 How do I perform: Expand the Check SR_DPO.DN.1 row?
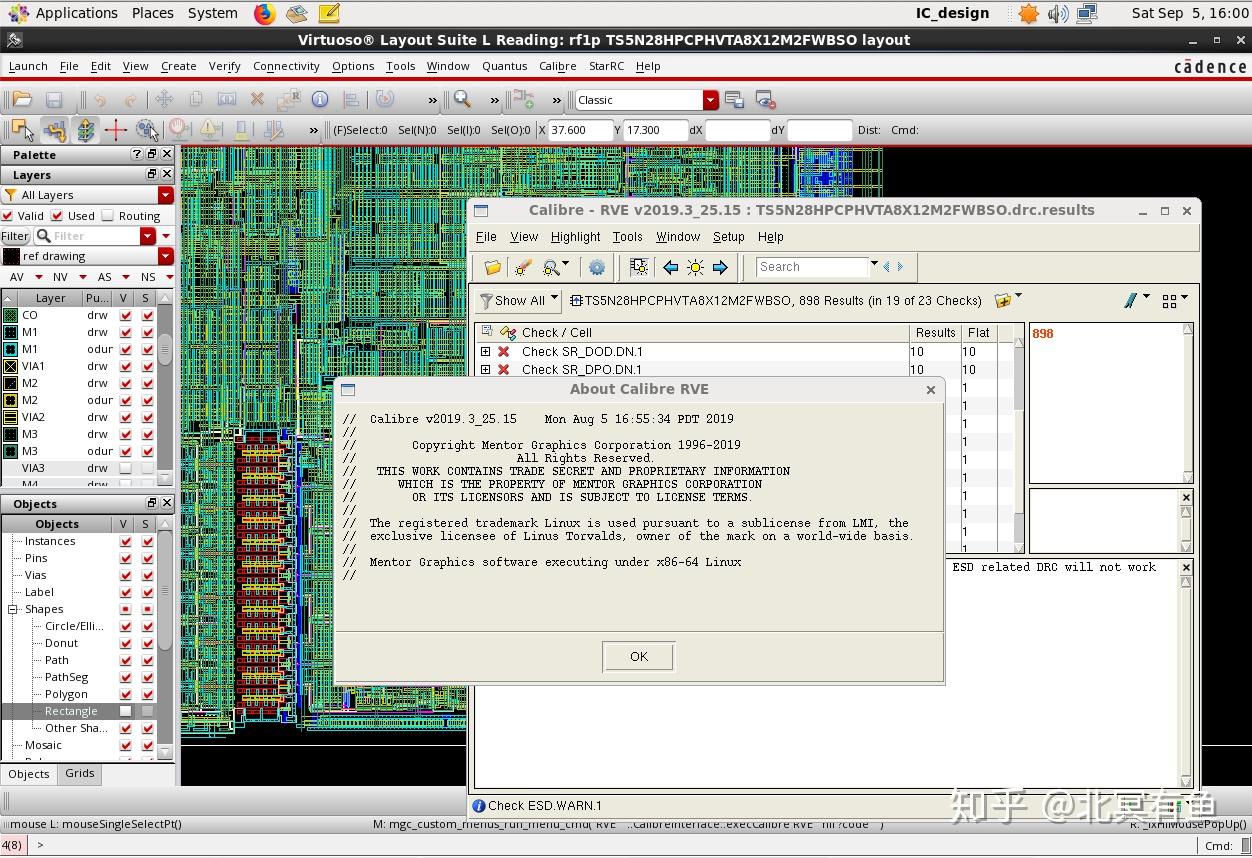pyautogui.click(x=485, y=370)
